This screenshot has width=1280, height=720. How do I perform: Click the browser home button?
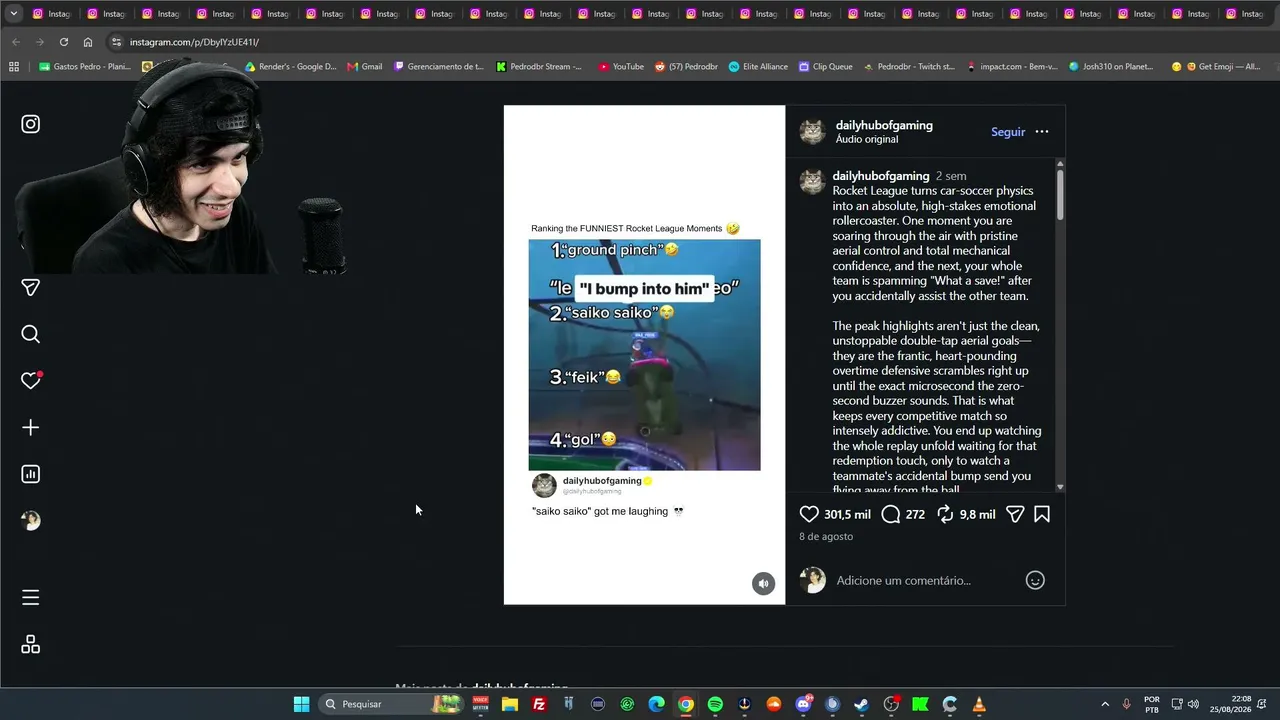pos(88,42)
